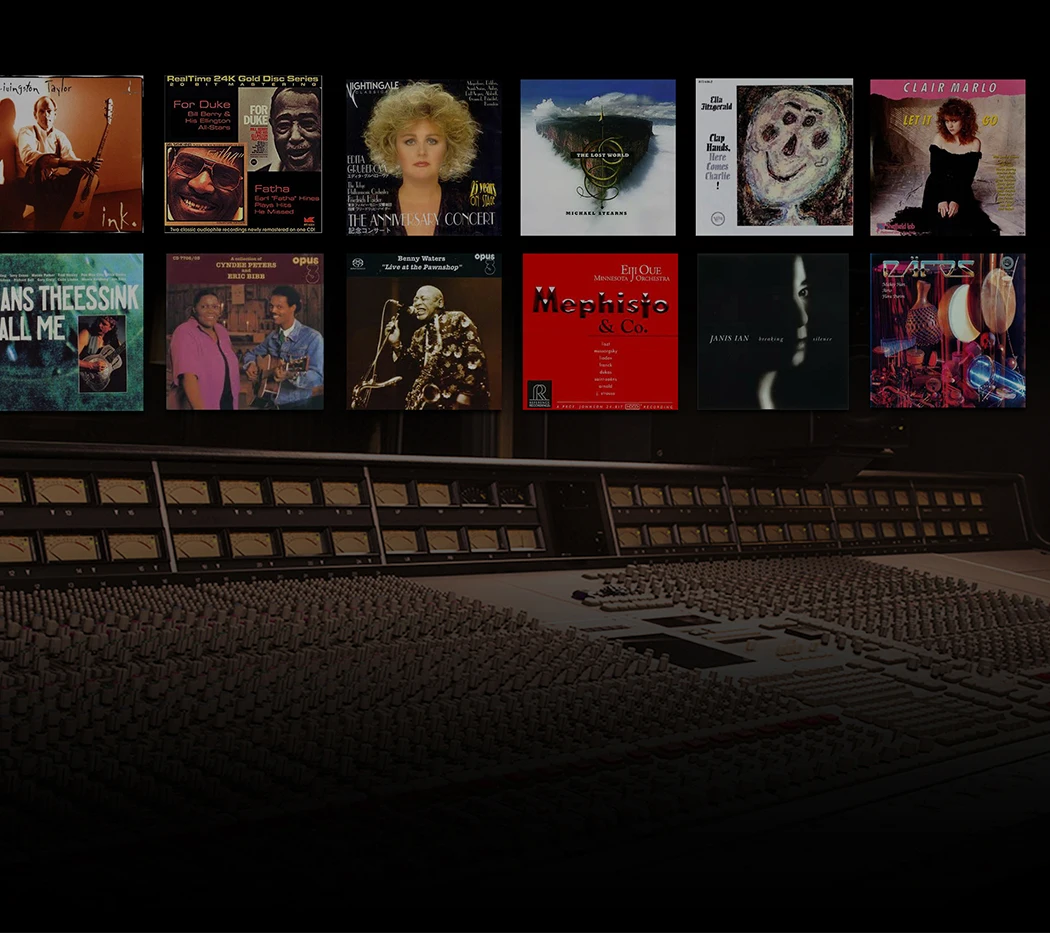Open Ella Fitzgerald 'Clap Hands, Here Comes Charlie' cover
The image size is (1050, 933).
[x=774, y=157]
